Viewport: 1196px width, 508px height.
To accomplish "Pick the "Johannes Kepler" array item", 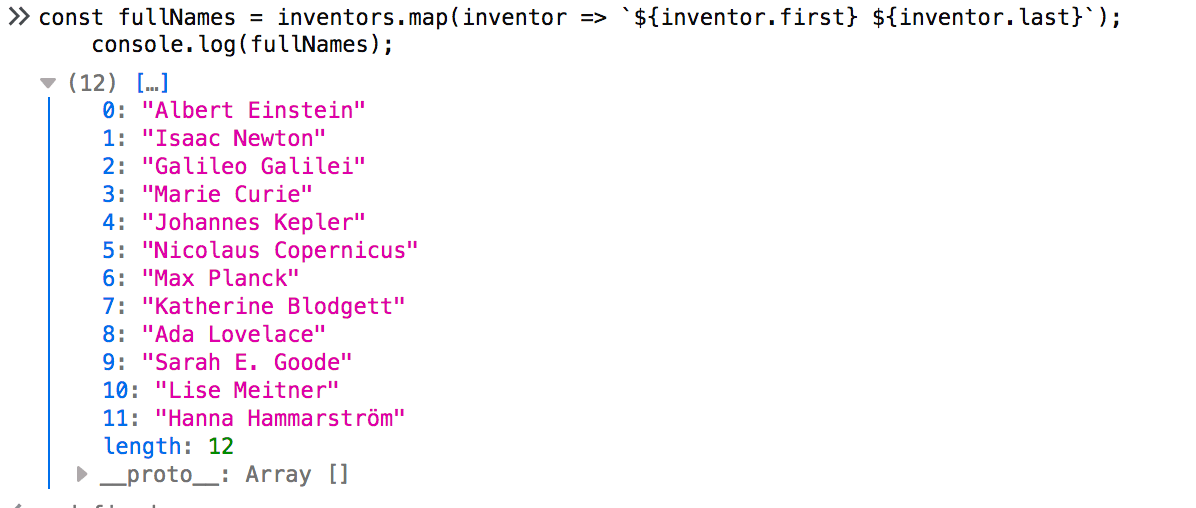I will pyautogui.click(x=254, y=222).
